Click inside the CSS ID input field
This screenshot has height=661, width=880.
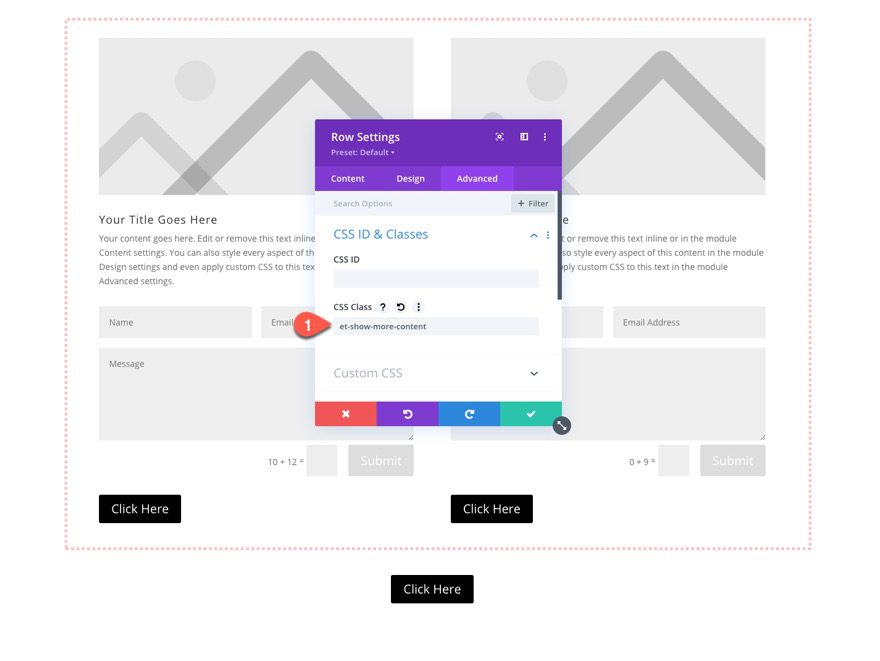click(x=435, y=280)
